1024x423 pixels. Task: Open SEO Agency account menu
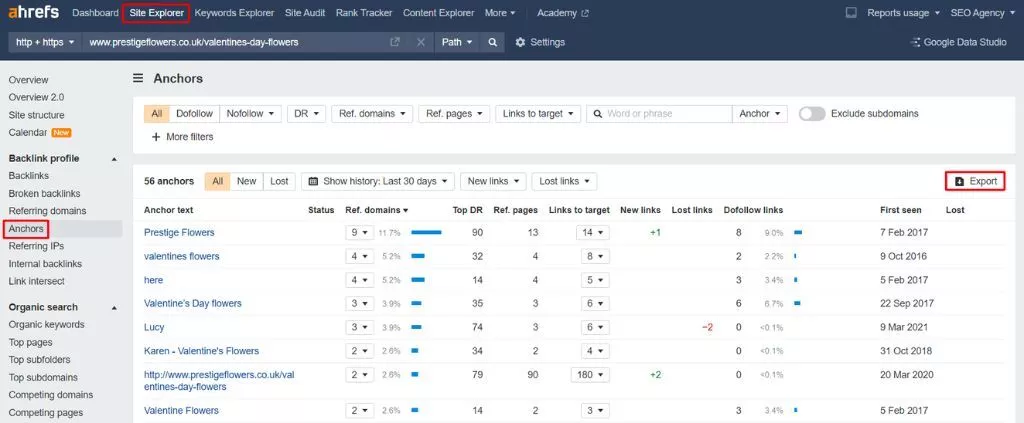tap(982, 12)
